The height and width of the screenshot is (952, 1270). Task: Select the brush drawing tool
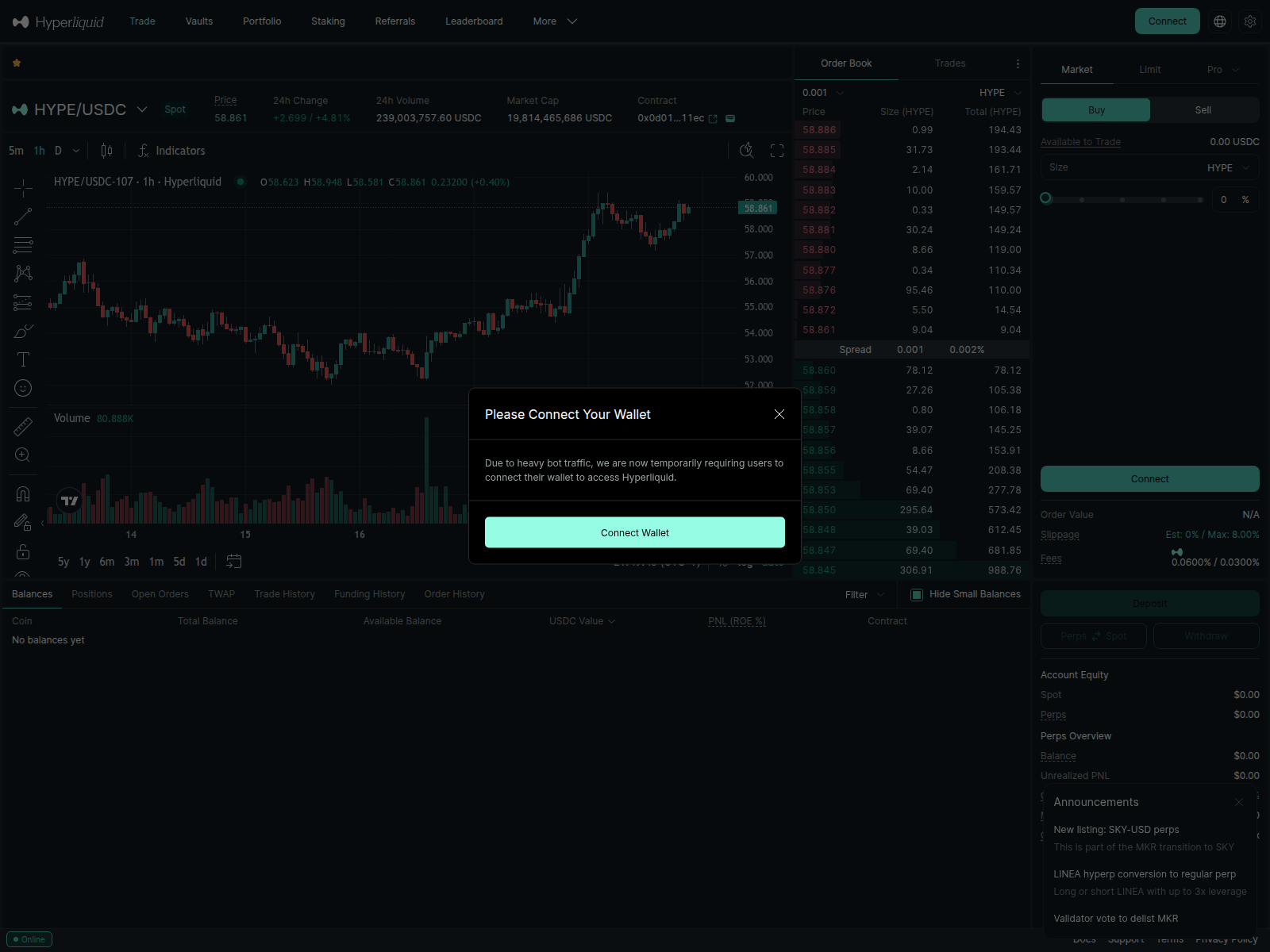coord(23,331)
